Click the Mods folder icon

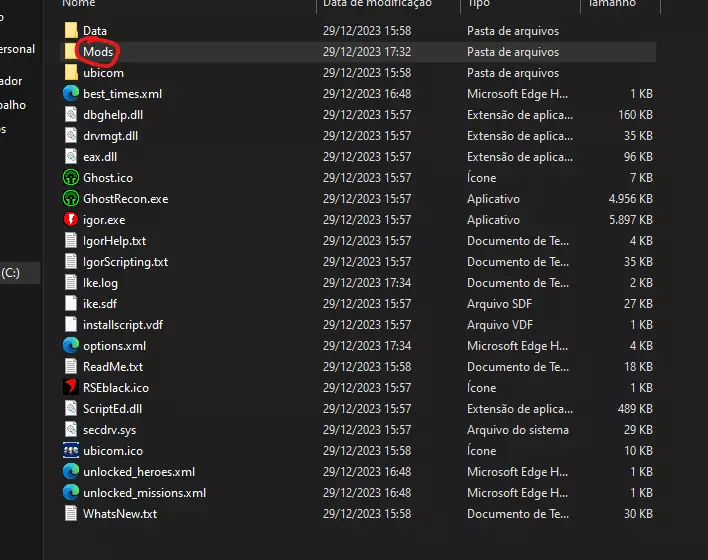tap(71, 52)
